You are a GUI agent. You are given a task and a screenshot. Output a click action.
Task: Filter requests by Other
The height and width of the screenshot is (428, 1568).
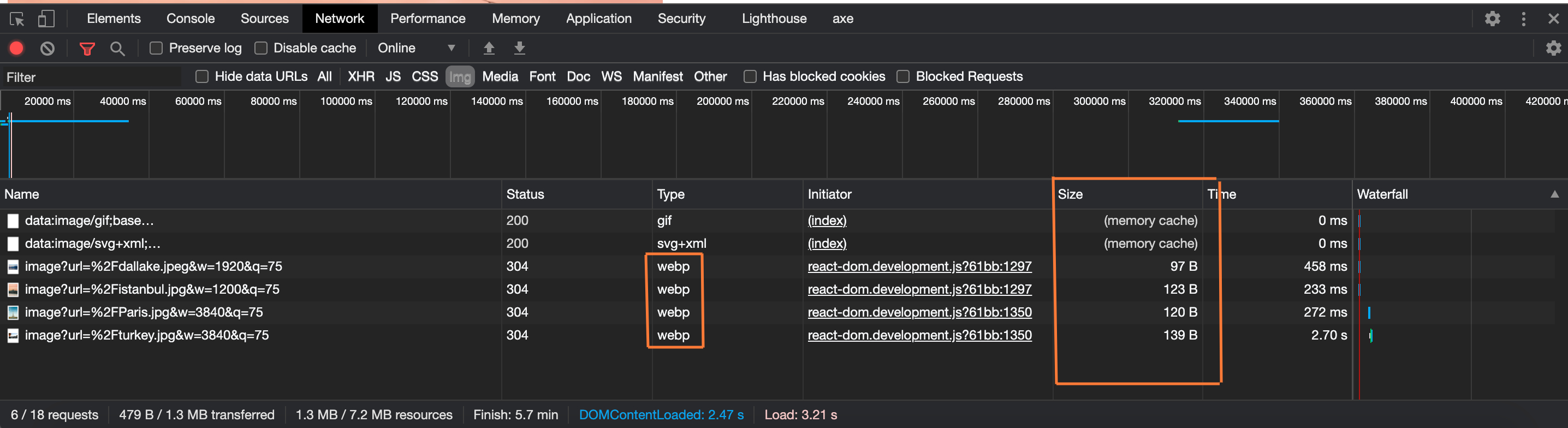[x=710, y=77]
